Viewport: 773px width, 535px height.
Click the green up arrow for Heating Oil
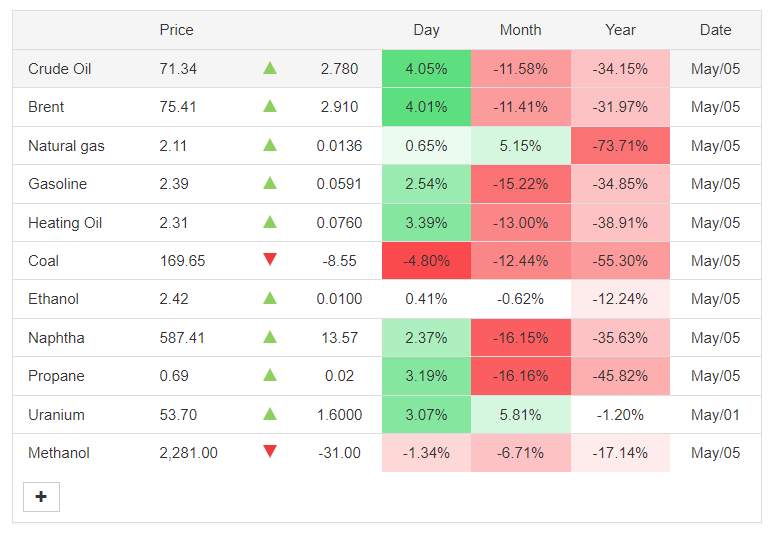click(270, 222)
